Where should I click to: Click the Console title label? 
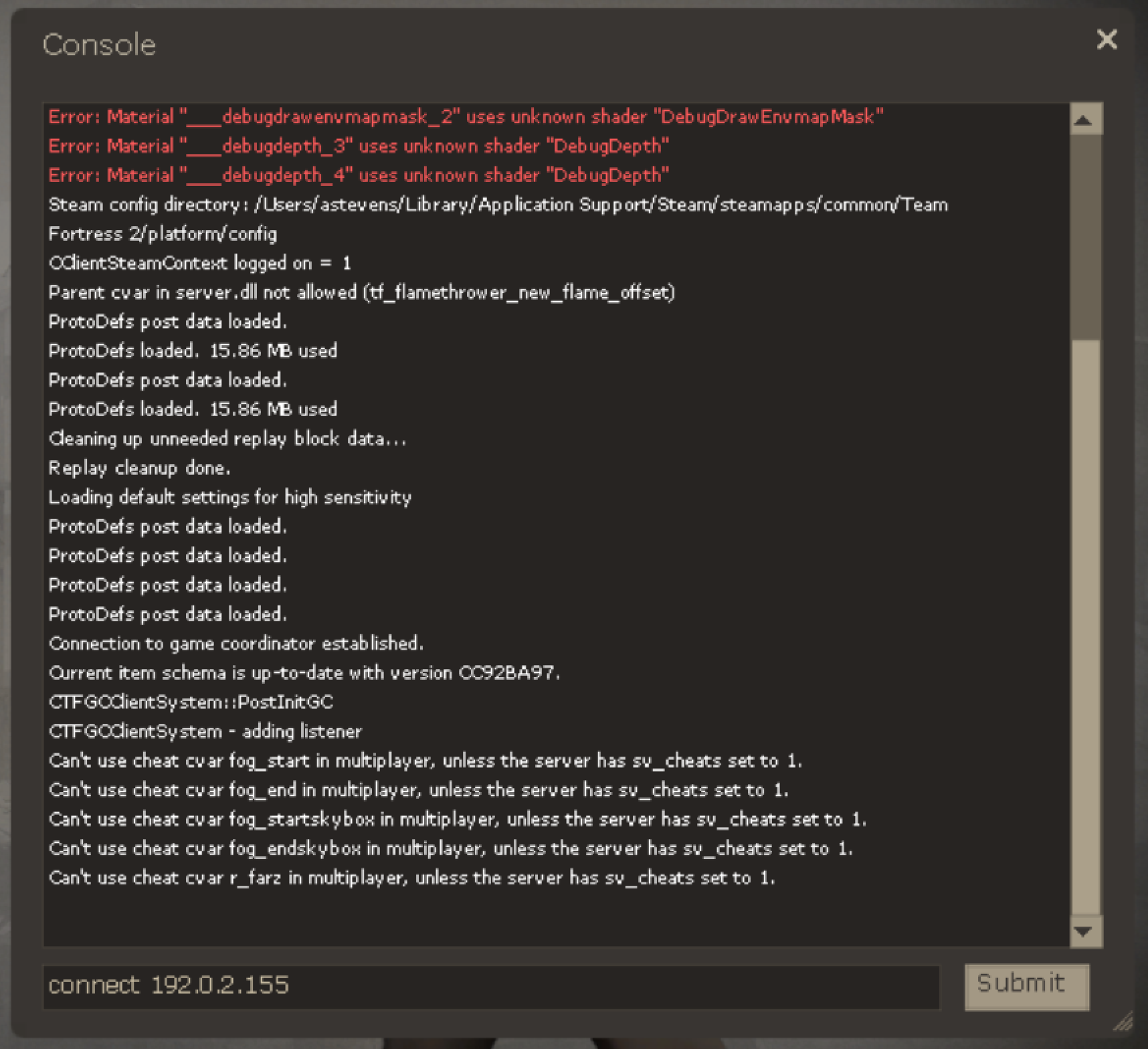coord(98,43)
